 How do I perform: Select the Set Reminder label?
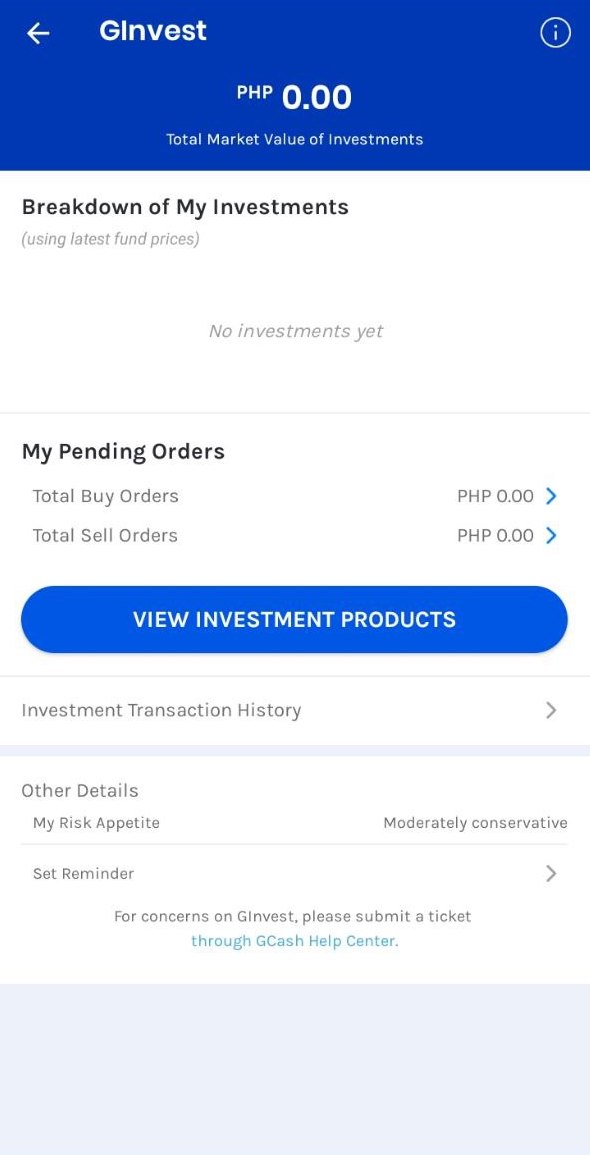[x=83, y=874]
